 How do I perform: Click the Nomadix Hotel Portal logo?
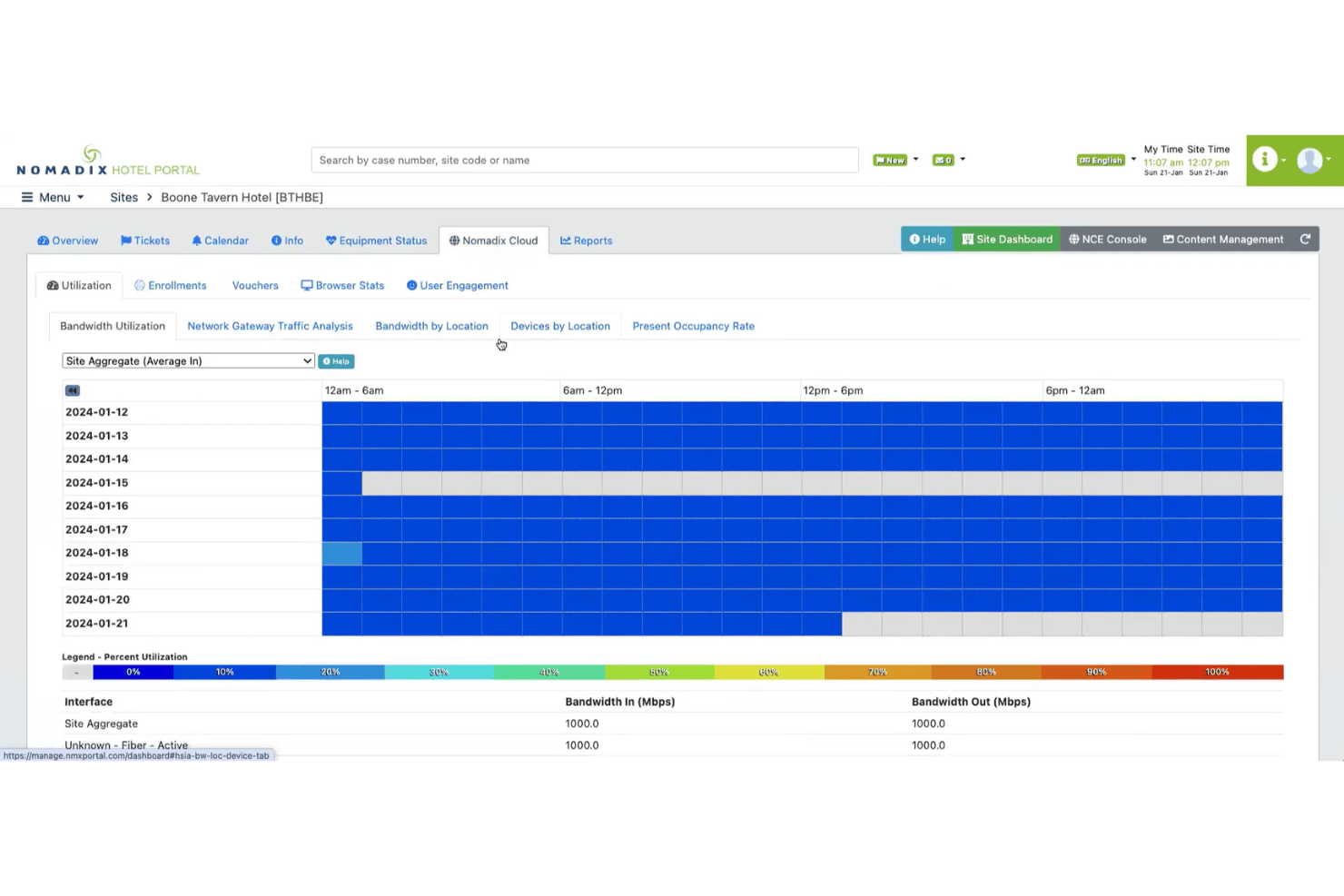pos(108,161)
